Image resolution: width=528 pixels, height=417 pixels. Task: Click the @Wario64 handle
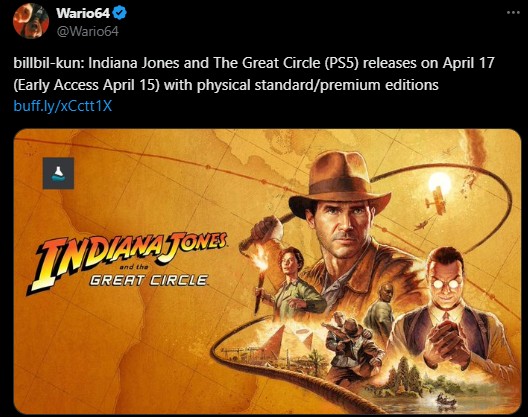coord(88,31)
